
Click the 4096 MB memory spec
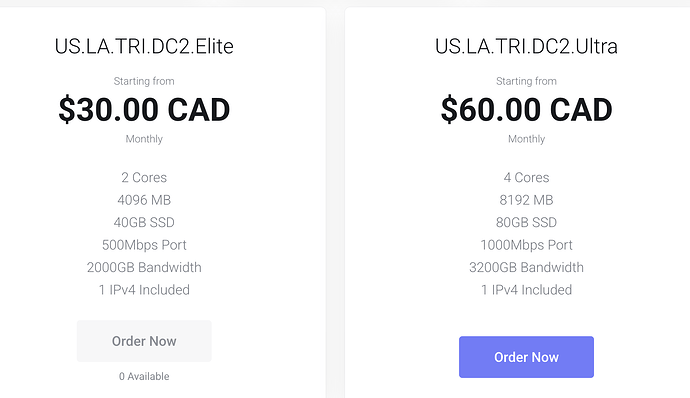click(144, 200)
